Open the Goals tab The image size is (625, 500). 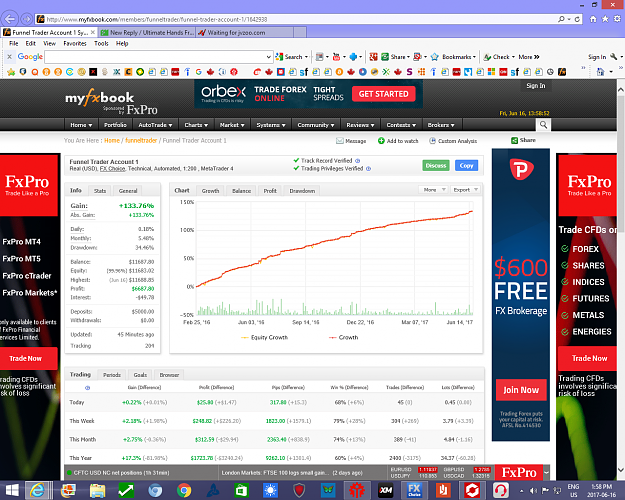[x=140, y=375]
